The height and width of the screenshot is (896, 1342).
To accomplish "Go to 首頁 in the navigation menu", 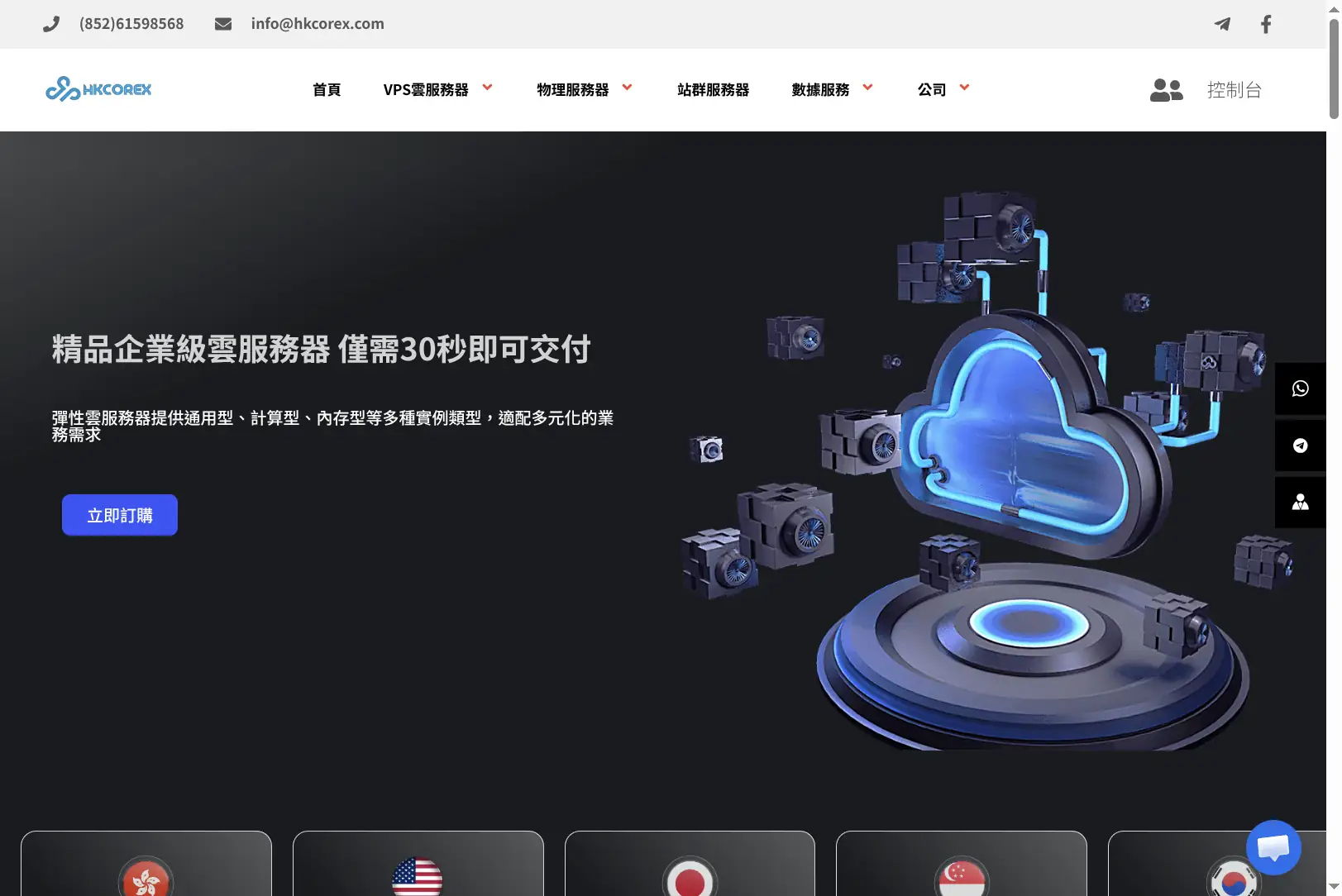I will click(327, 89).
